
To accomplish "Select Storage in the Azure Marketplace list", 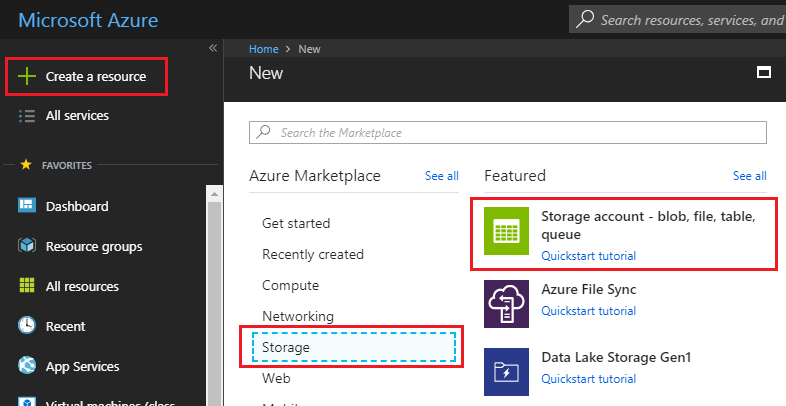I will [x=286, y=347].
